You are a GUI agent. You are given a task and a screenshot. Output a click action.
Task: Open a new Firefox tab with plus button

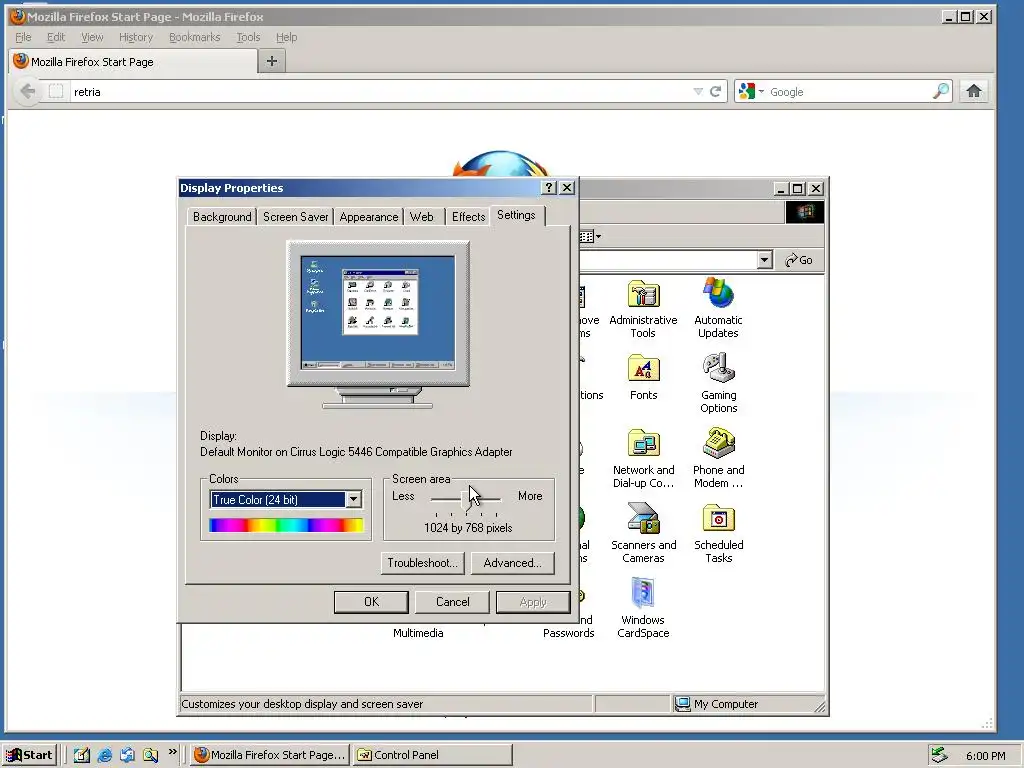272,61
